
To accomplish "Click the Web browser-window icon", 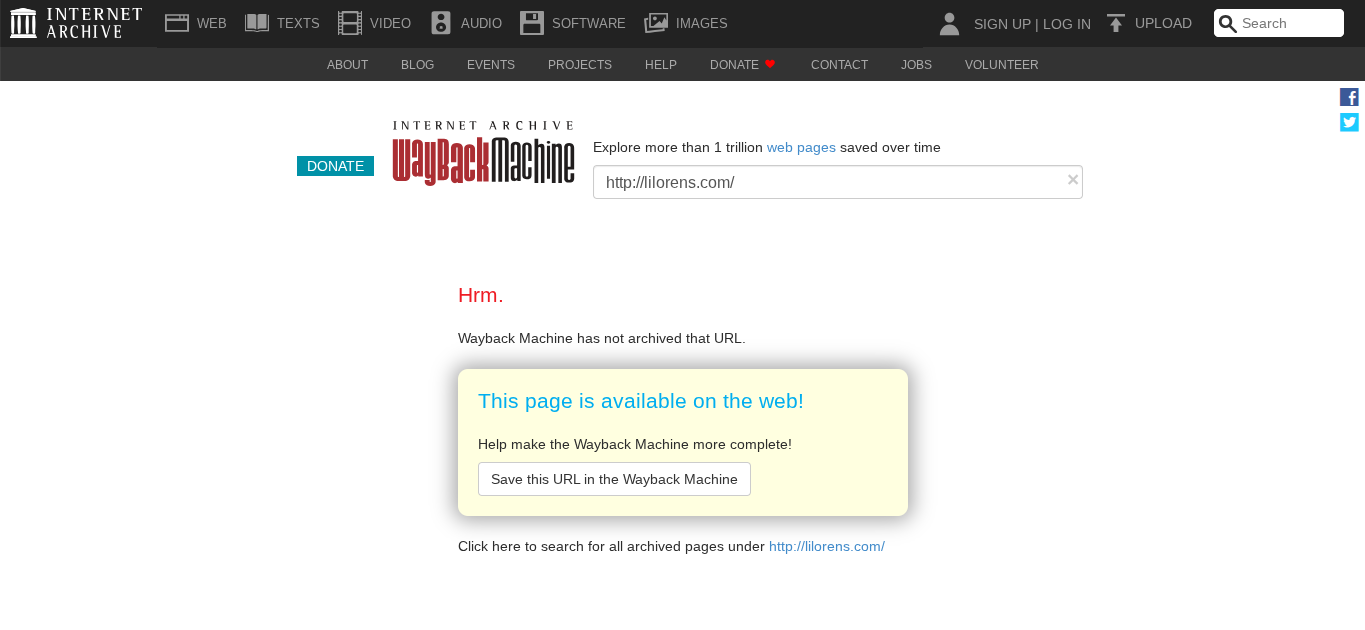I will [x=177, y=23].
